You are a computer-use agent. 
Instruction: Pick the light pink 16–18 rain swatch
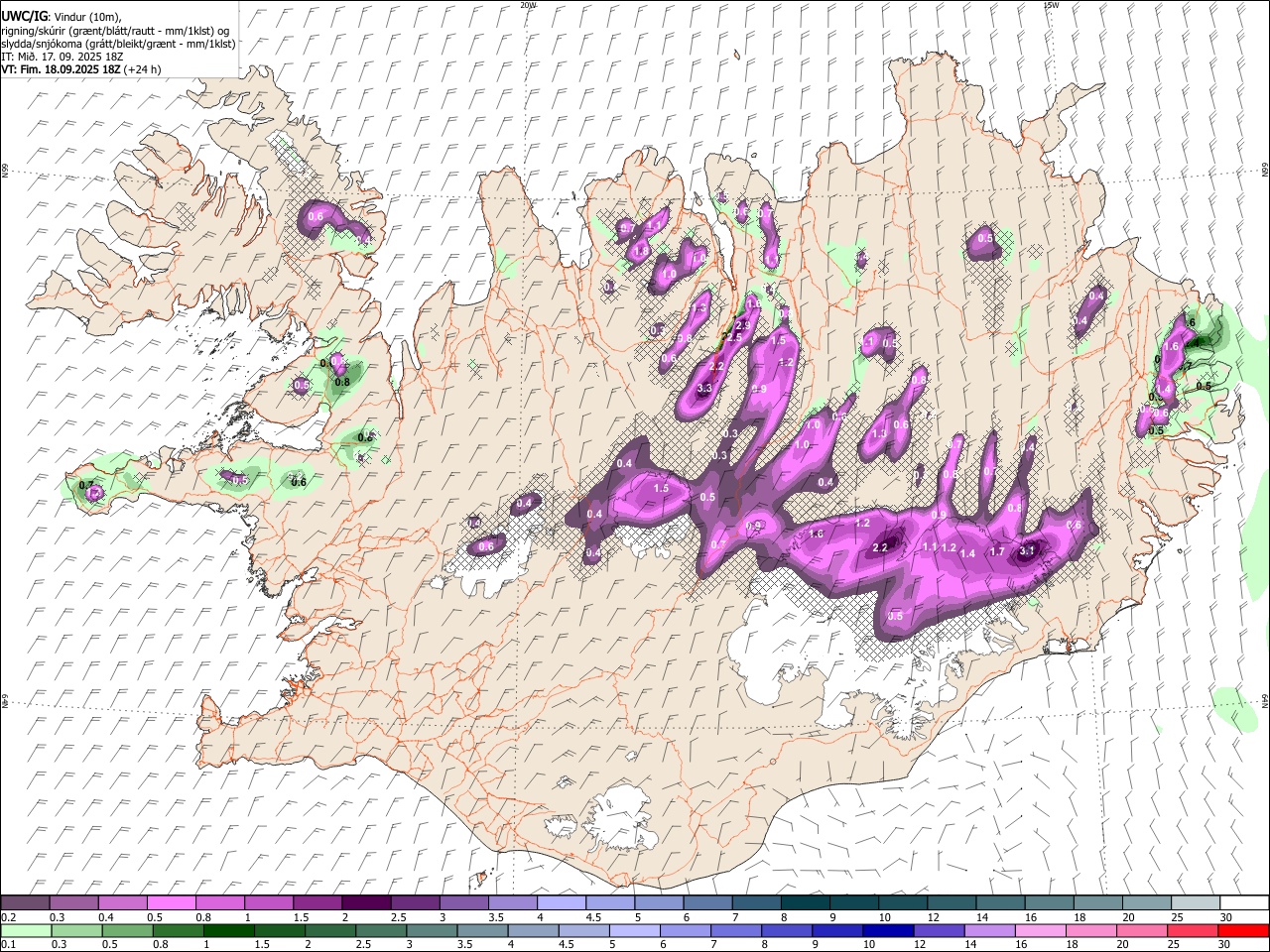[1041, 930]
